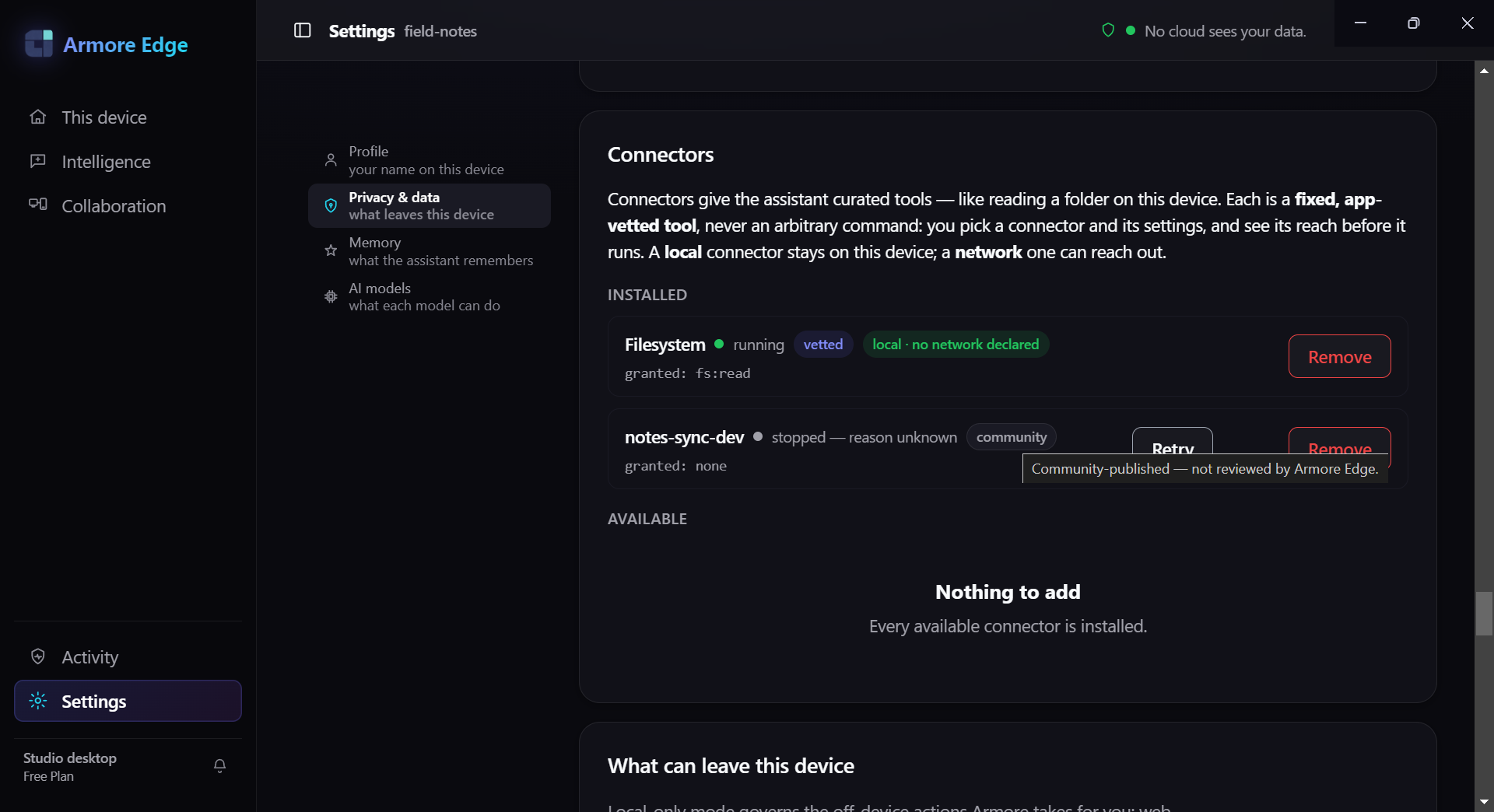This screenshot has width=1494, height=812.
Task: Click 'stopped — reason unknown' status text
Action: point(864,437)
